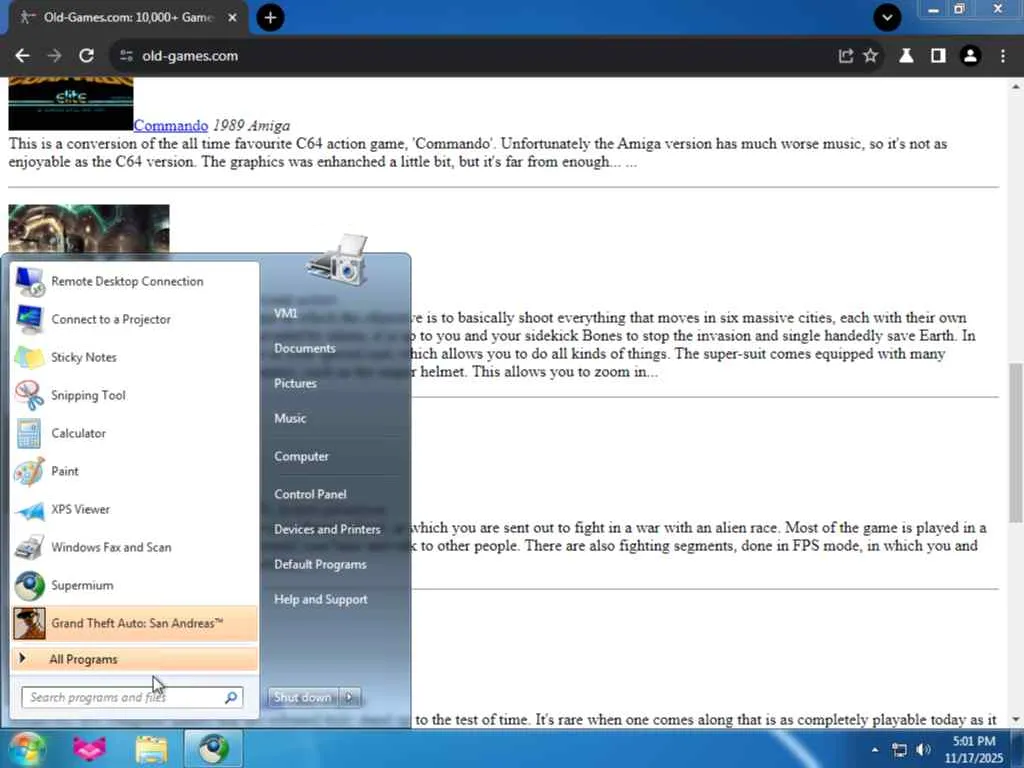Select the Old-Games.com browser tab
Viewport: 1024px width, 768px height.
coord(127,18)
